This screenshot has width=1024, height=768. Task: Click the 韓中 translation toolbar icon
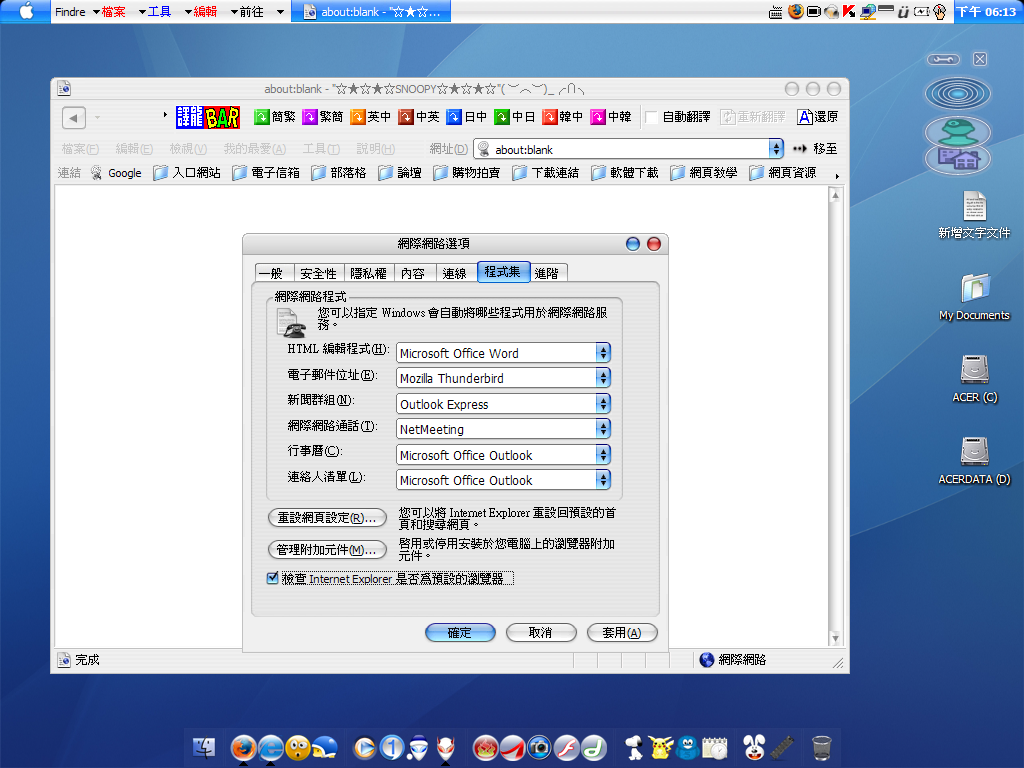pyautogui.click(x=550, y=117)
